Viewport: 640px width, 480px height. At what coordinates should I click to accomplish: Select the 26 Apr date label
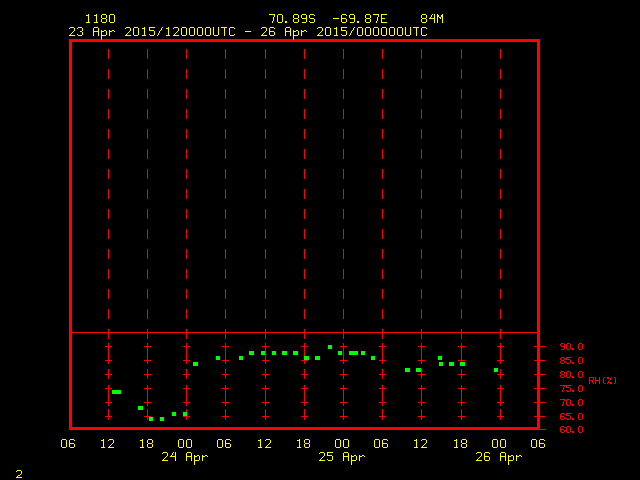pos(498,457)
